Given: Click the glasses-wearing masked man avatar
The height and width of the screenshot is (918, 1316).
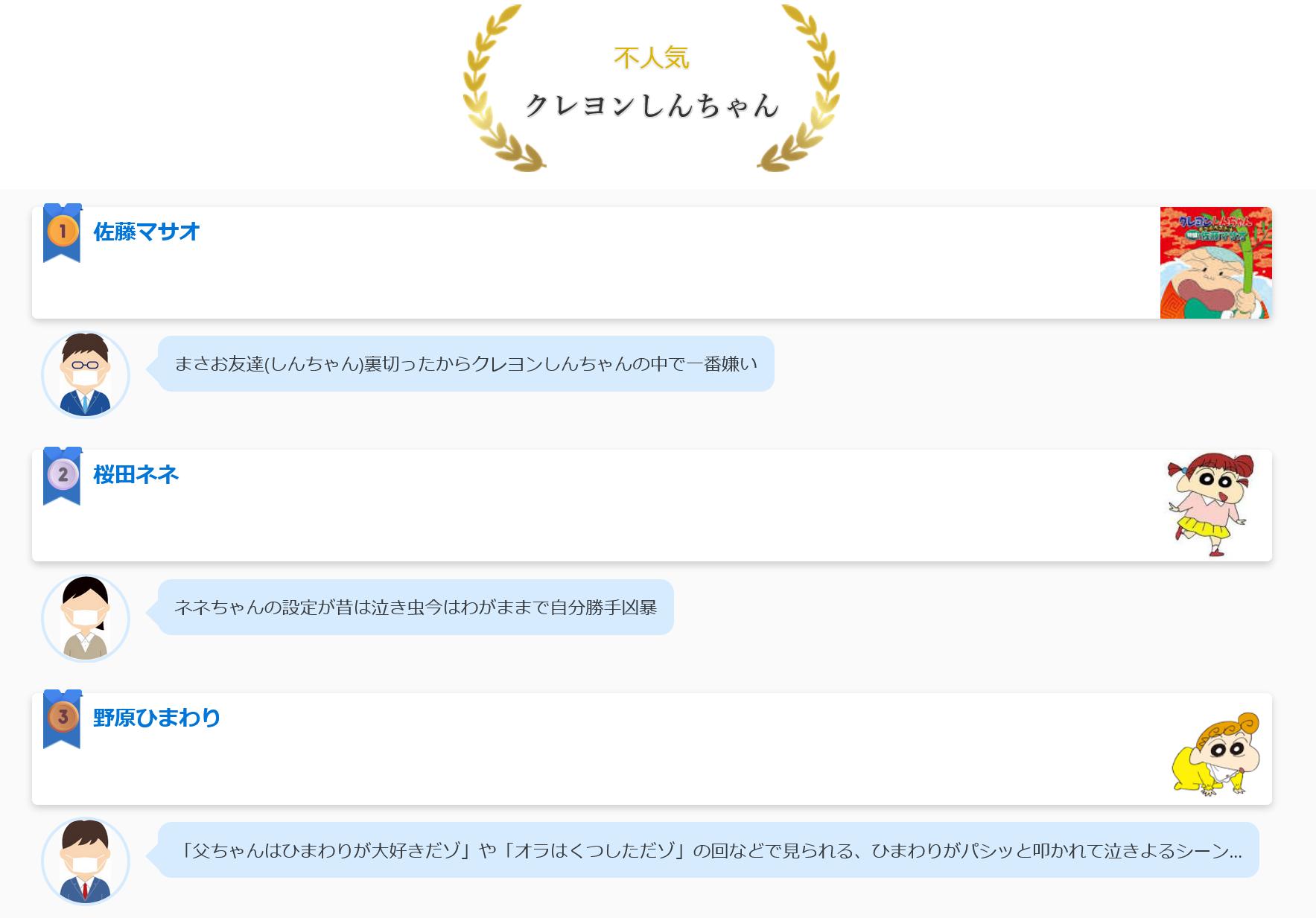Looking at the screenshot, I should tap(86, 375).
